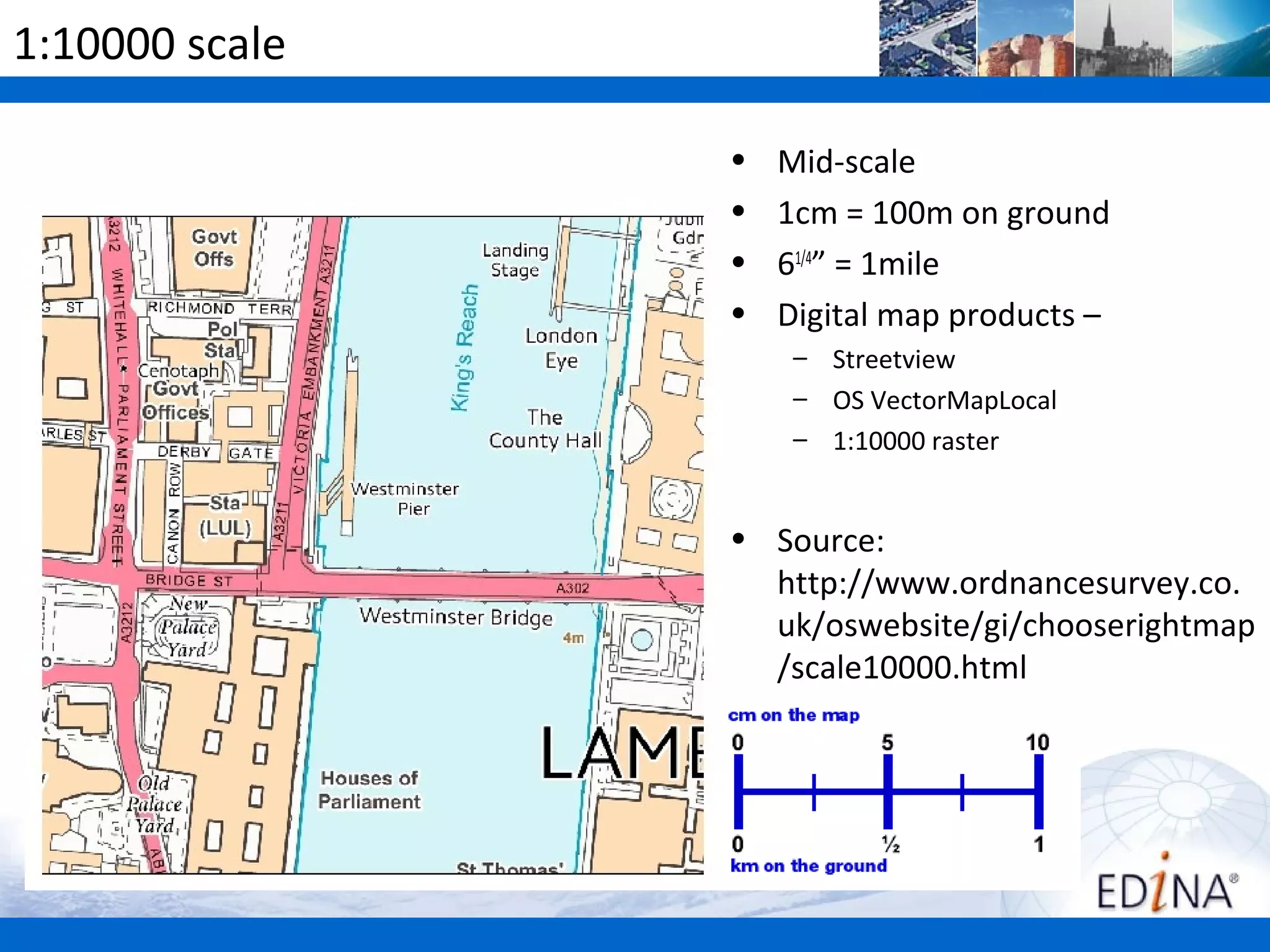Image resolution: width=1270 pixels, height=952 pixels.
Task: Click "King's Reach" river label
Action: (x=464, y=348)
